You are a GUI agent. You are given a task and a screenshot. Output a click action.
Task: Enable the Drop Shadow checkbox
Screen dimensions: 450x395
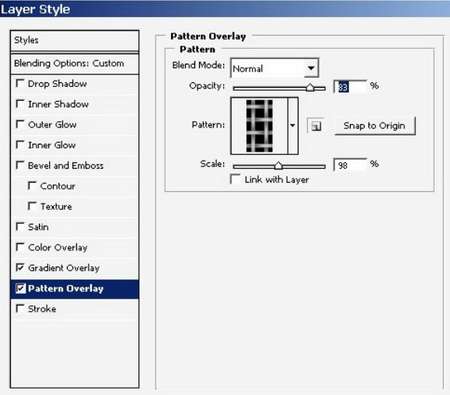20,83
